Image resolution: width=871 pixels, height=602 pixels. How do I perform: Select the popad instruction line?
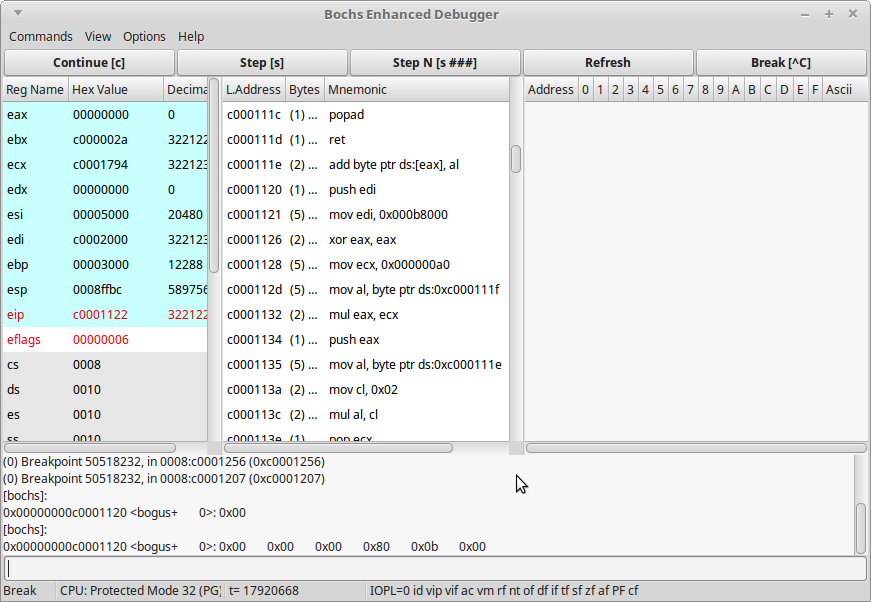[366, 114]
